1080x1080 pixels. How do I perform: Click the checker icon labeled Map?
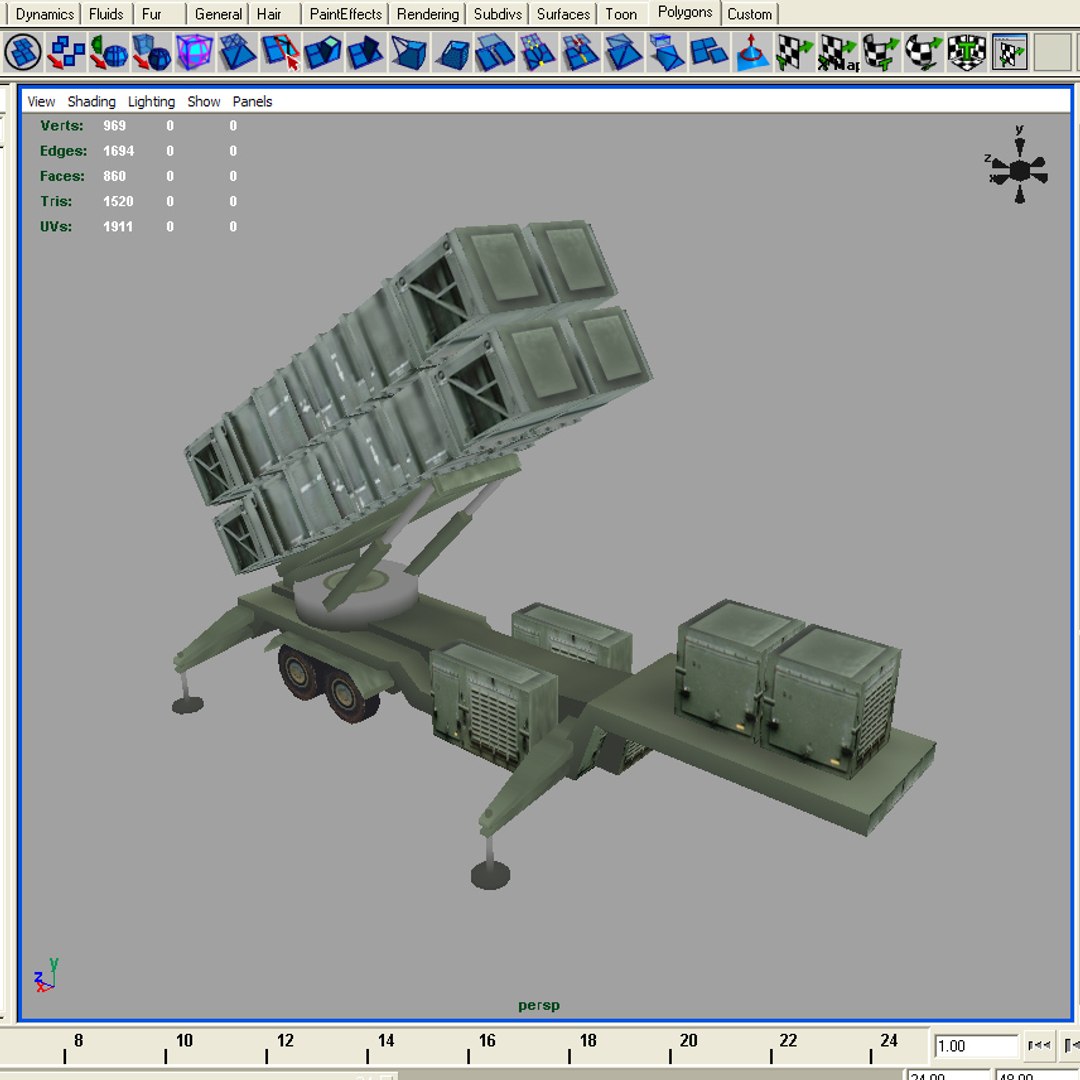click(838, 52)
